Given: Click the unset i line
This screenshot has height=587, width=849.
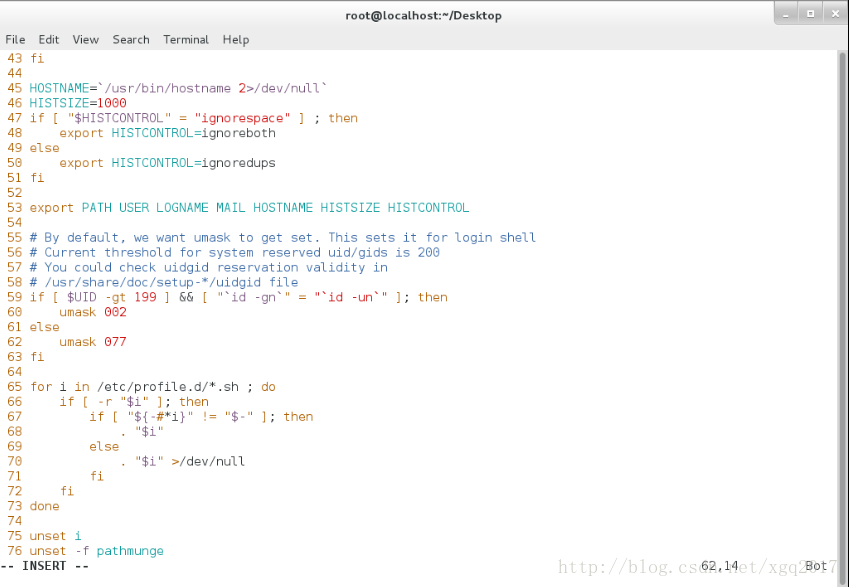Looking at the screenshot, I should point(55,536).
